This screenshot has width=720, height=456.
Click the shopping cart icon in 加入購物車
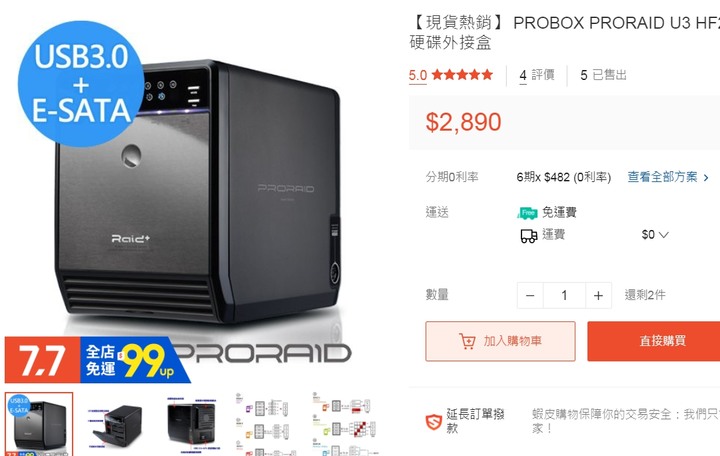pyautogui.click(x=467, y=341)
